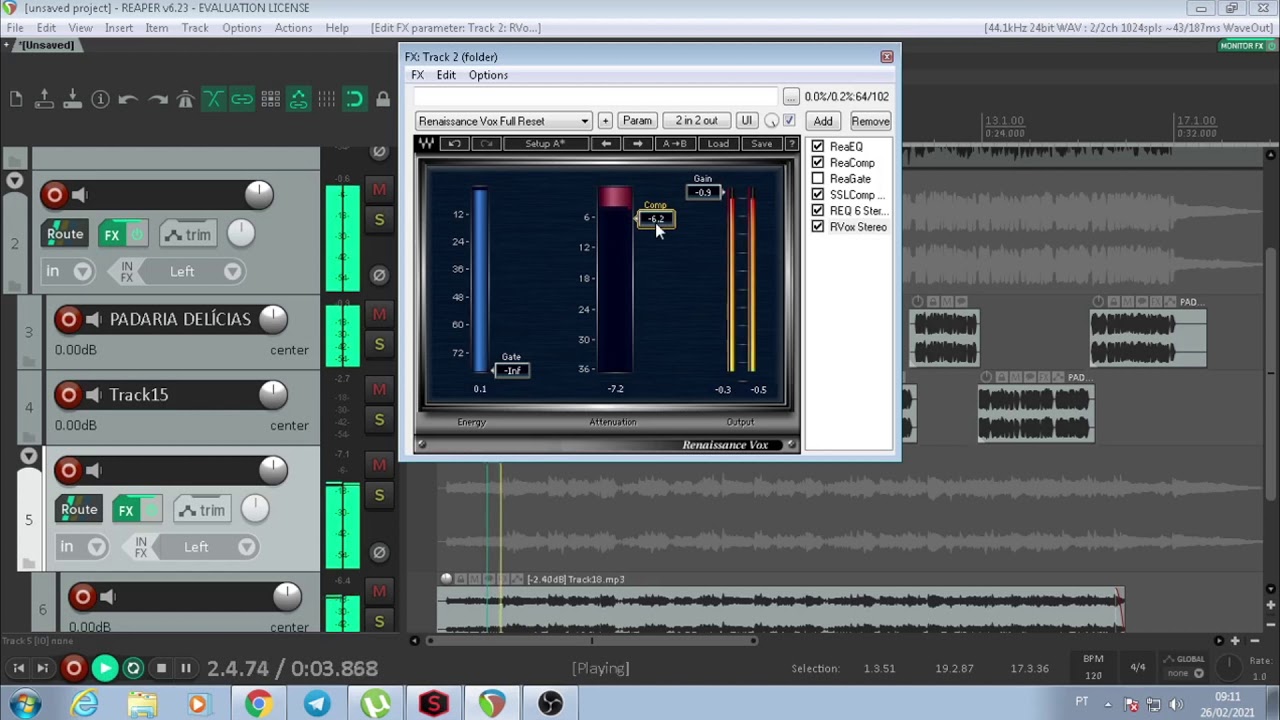
Task: Toggle item grouping link icon
Action: tap(242, 99)
